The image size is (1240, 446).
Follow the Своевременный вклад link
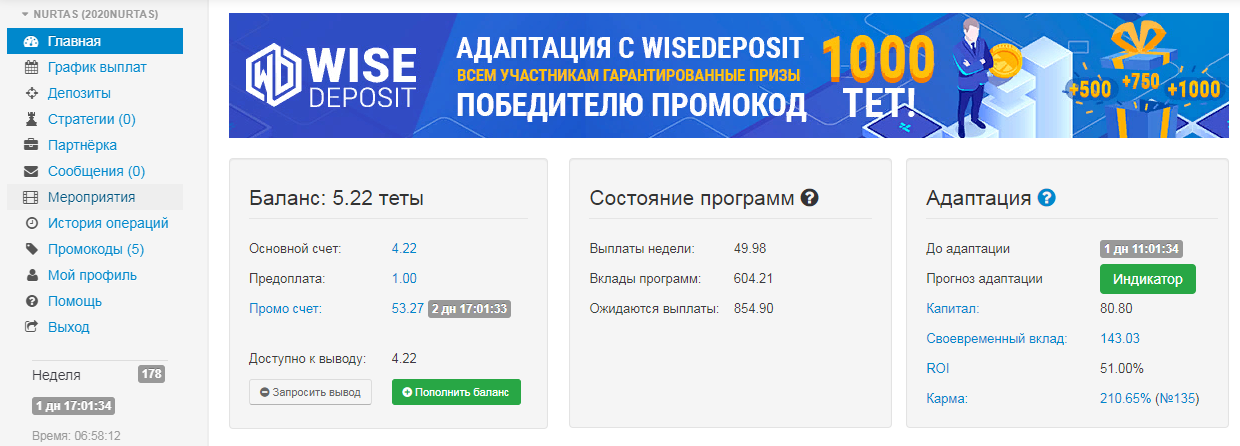coord(997,339)
